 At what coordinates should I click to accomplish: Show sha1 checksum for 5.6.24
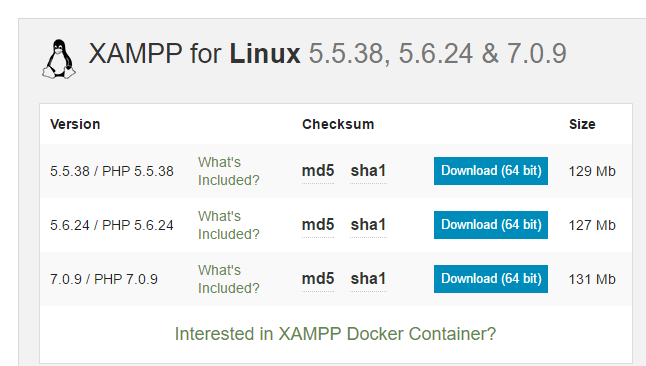[x=368, y=225]
